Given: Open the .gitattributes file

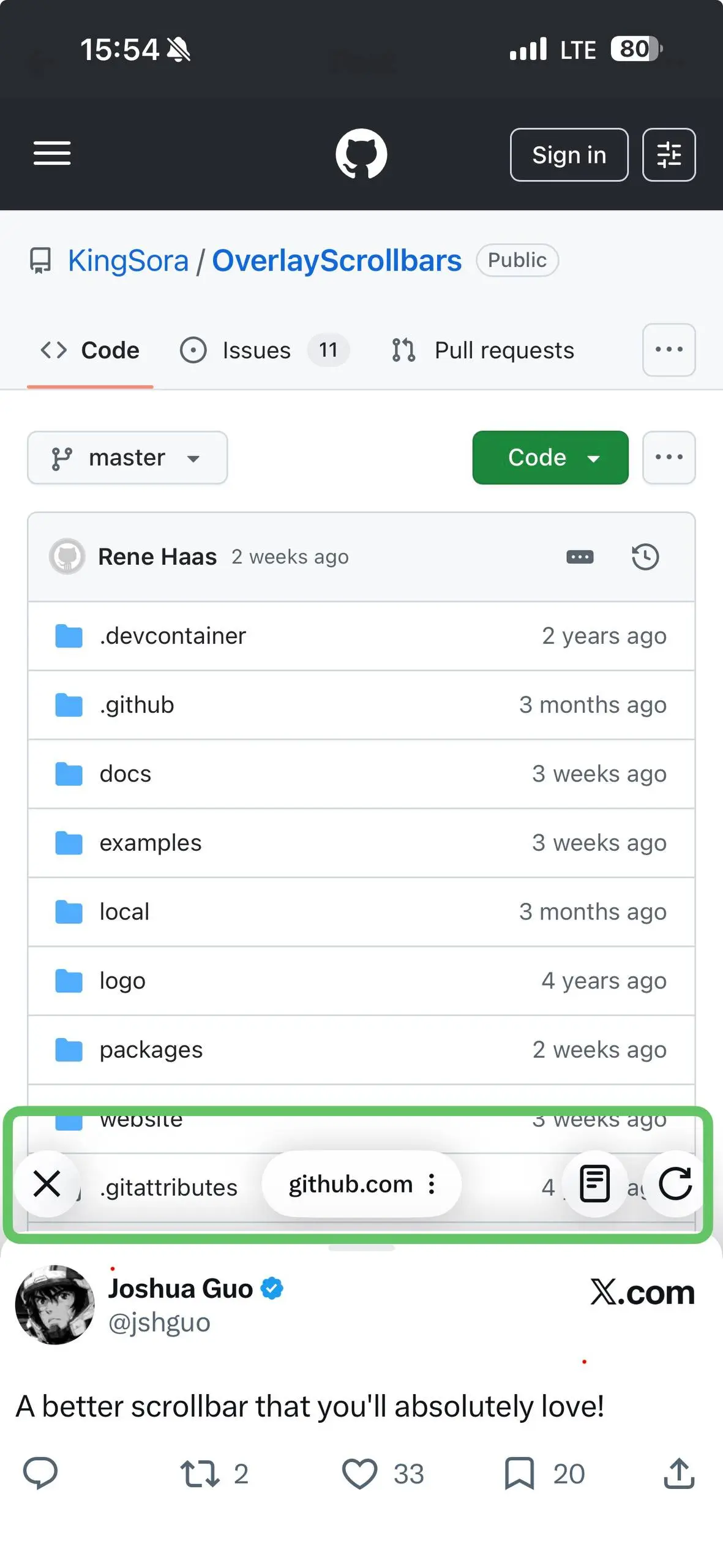Looking at the screenshot, I should [168, 1187].
